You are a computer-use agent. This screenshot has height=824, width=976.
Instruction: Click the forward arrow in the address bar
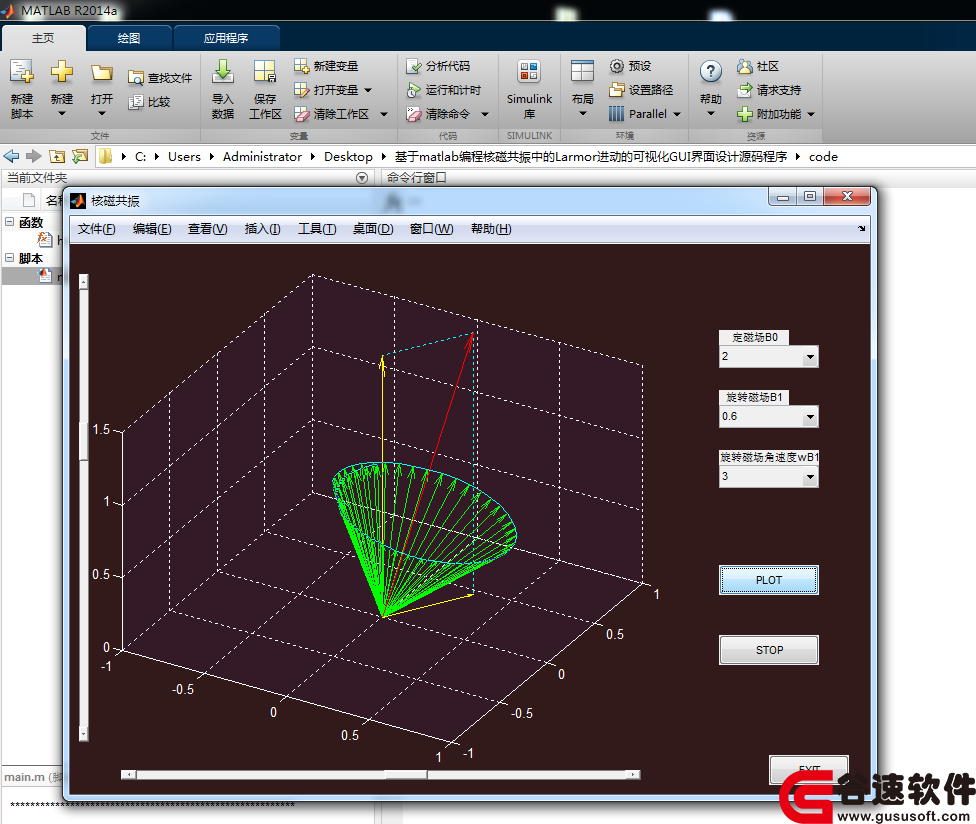tap(34, 156)
